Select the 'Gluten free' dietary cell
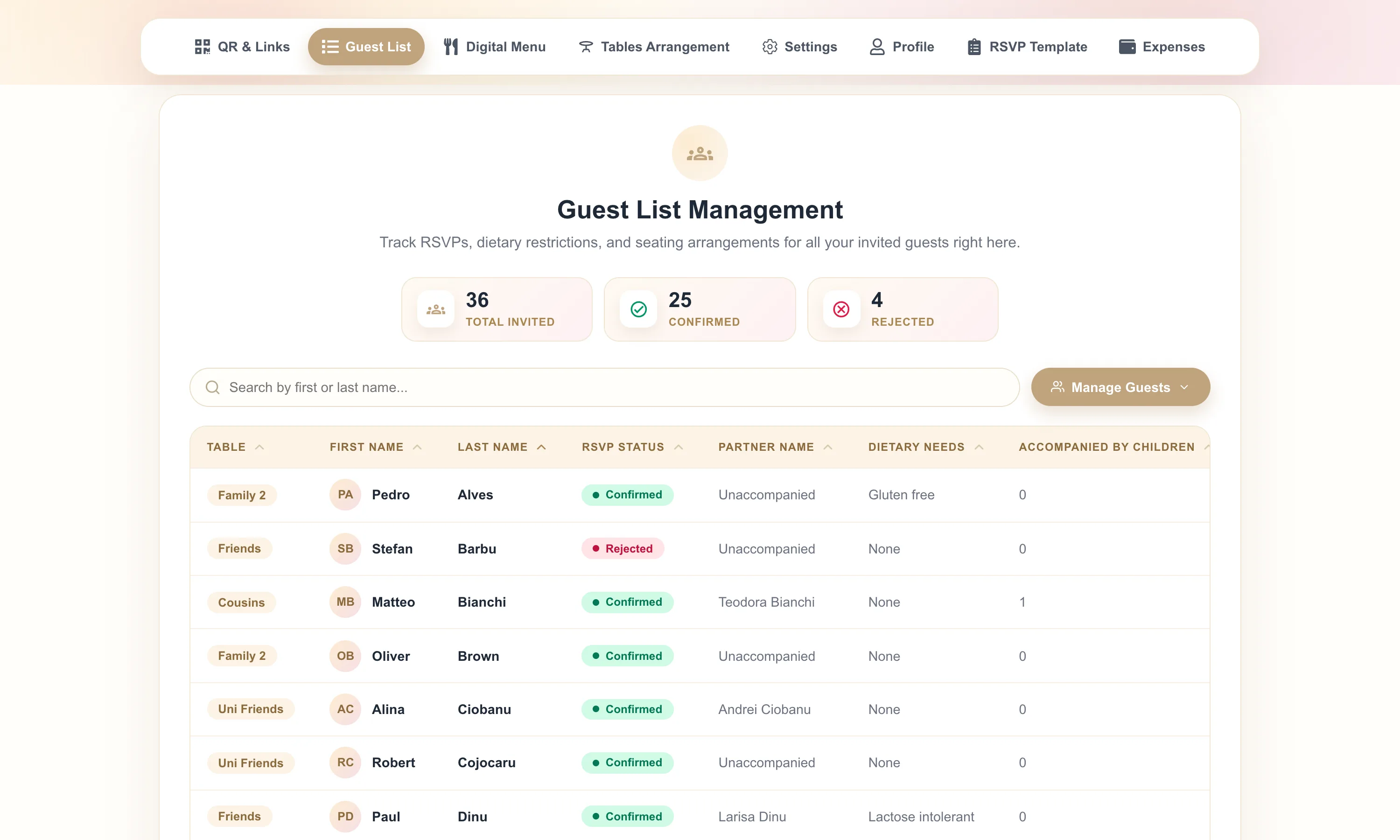This screenshot has width=1400, height=840. [x=901, y=494]
